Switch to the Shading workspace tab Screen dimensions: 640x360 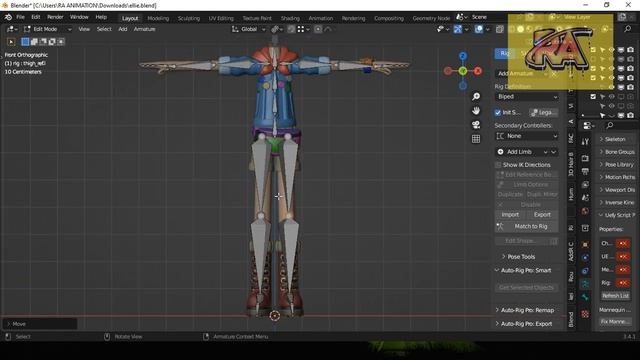290,18
